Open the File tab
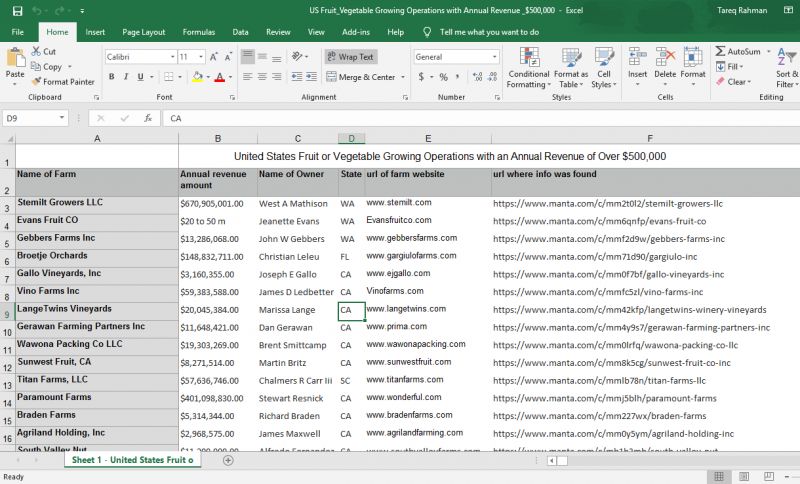This screenshot has height=484, width=800. click(18, 32)
